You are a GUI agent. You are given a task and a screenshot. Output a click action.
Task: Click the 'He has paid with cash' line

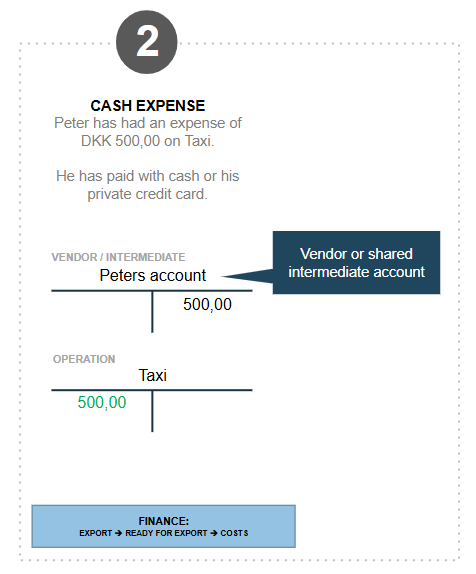[x=148, y=176]
